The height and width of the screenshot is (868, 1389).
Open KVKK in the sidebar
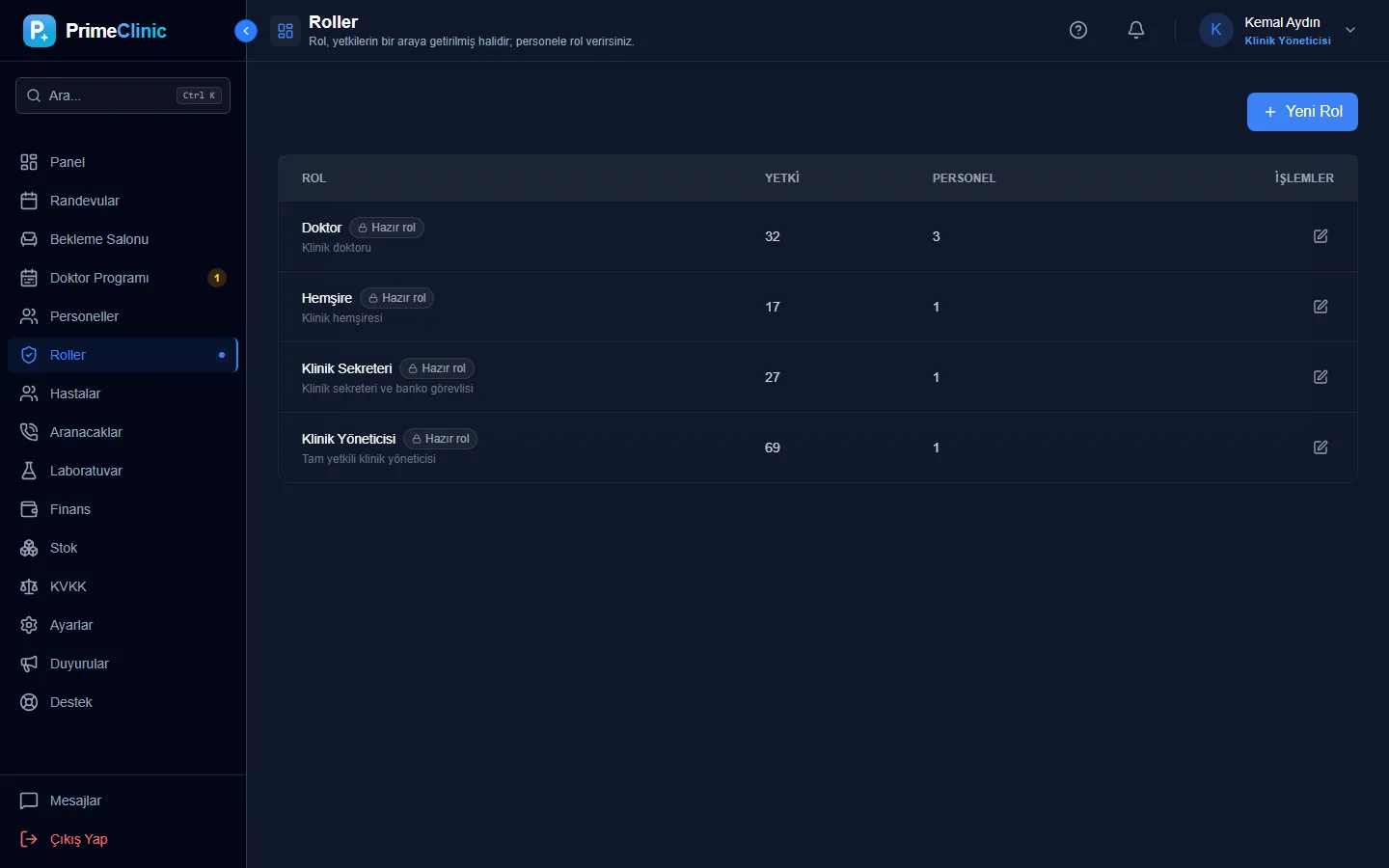coord(123,586)
